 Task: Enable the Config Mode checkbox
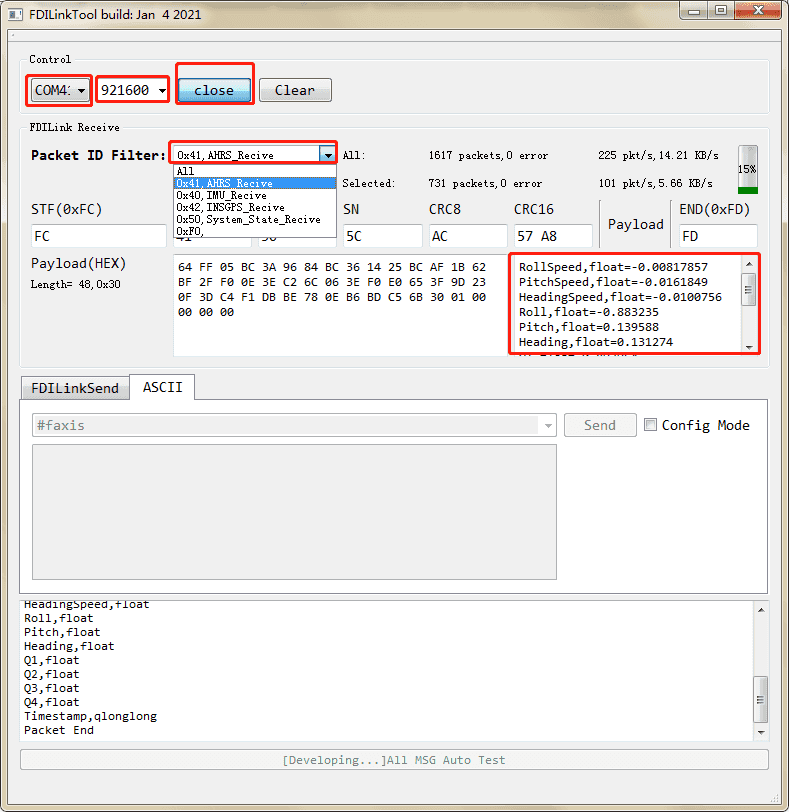(650, 425)
